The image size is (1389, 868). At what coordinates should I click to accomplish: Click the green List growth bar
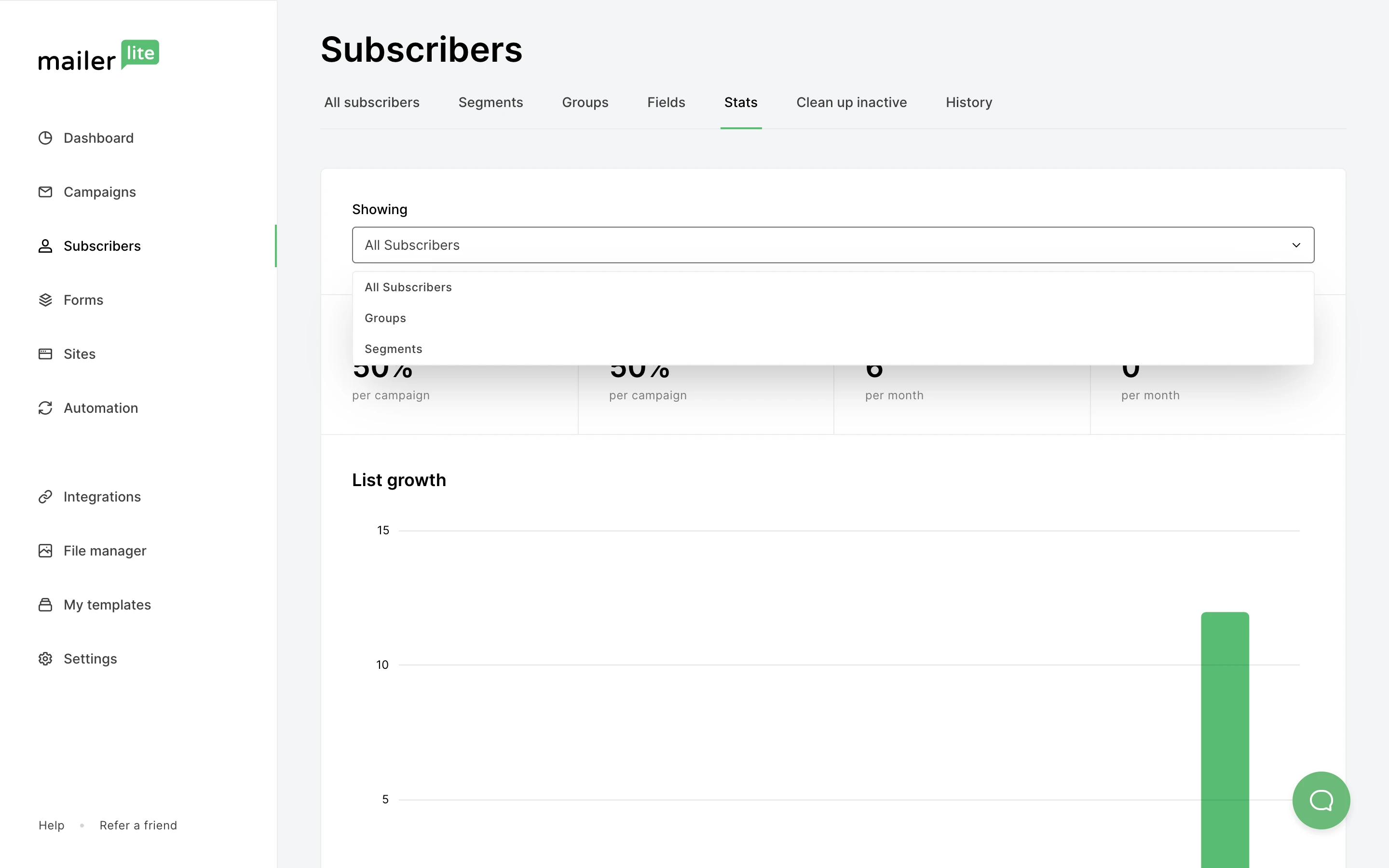pos(1225,741)
